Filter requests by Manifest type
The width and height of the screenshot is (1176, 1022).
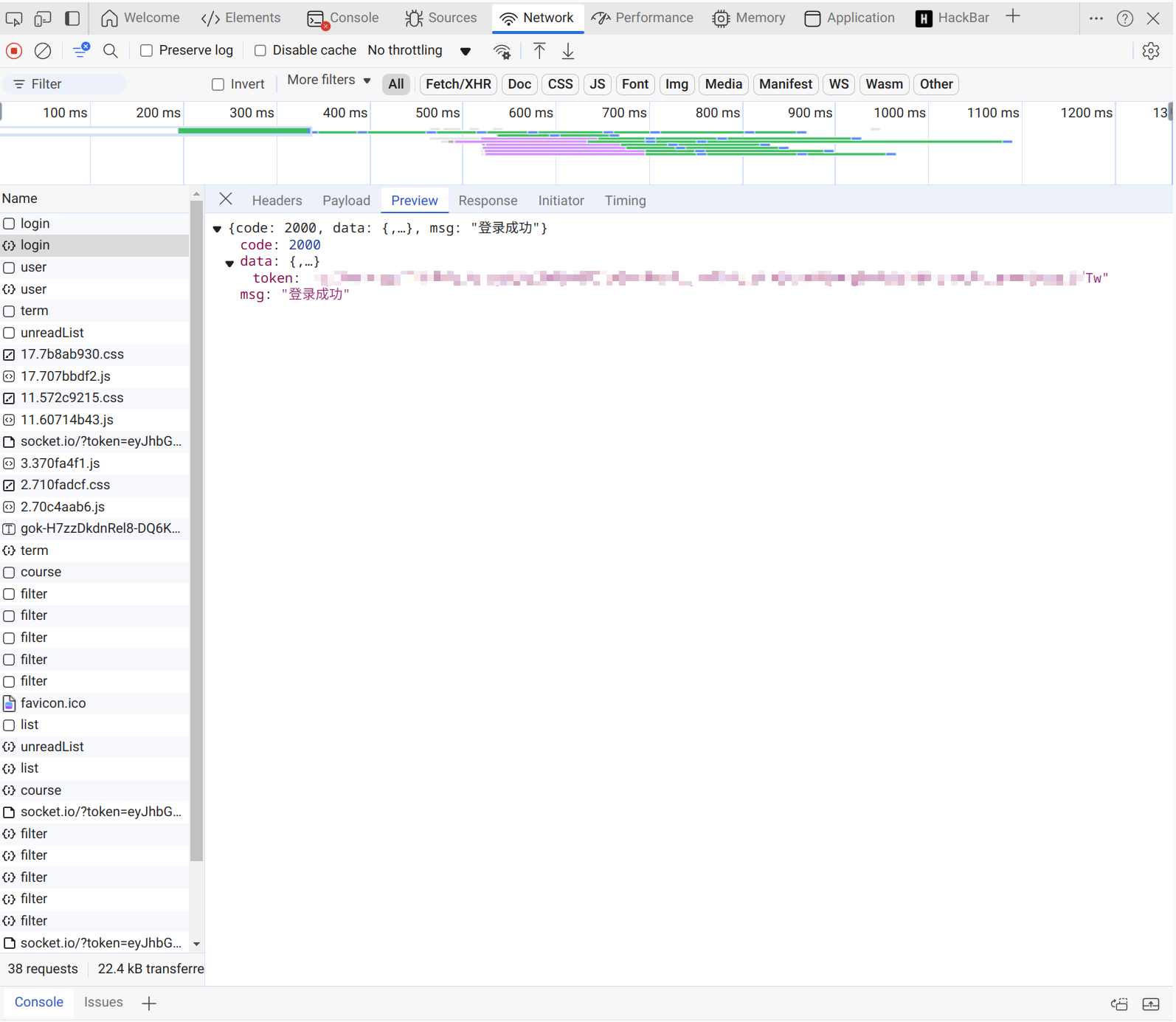click(786, 84)
